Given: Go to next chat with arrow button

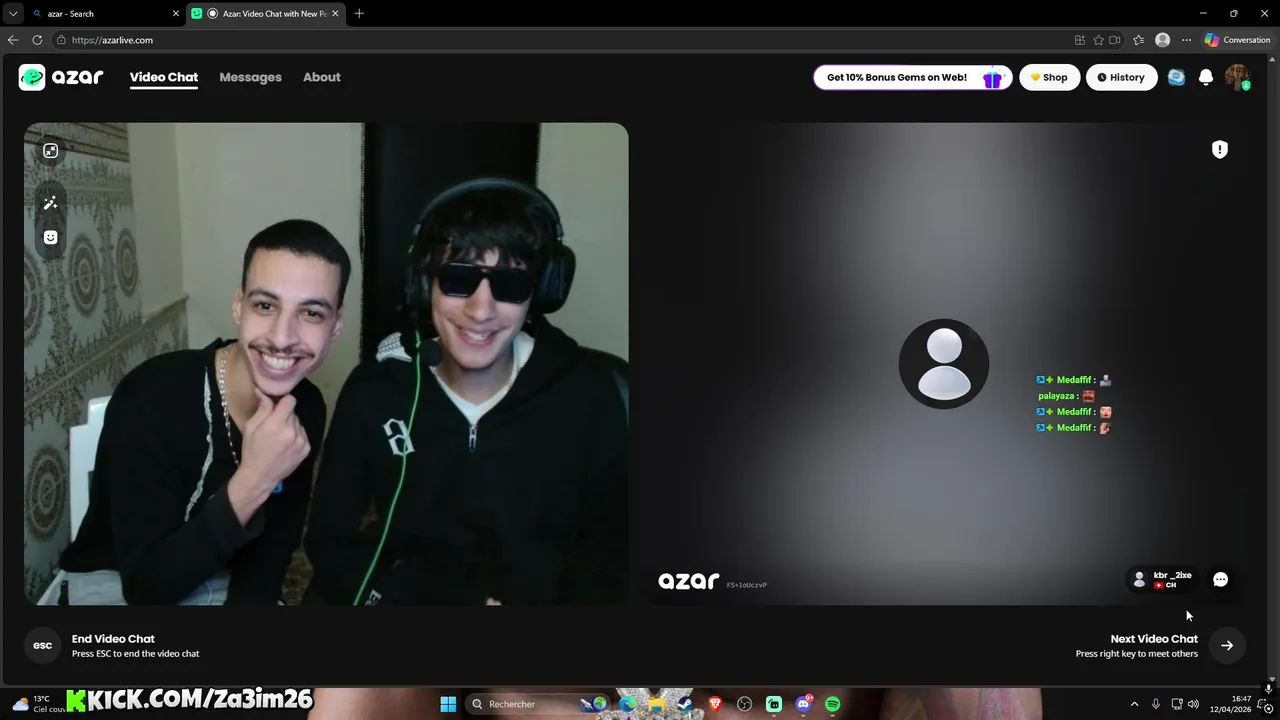Looking at the screenshot, I should tap(1227, 645).
